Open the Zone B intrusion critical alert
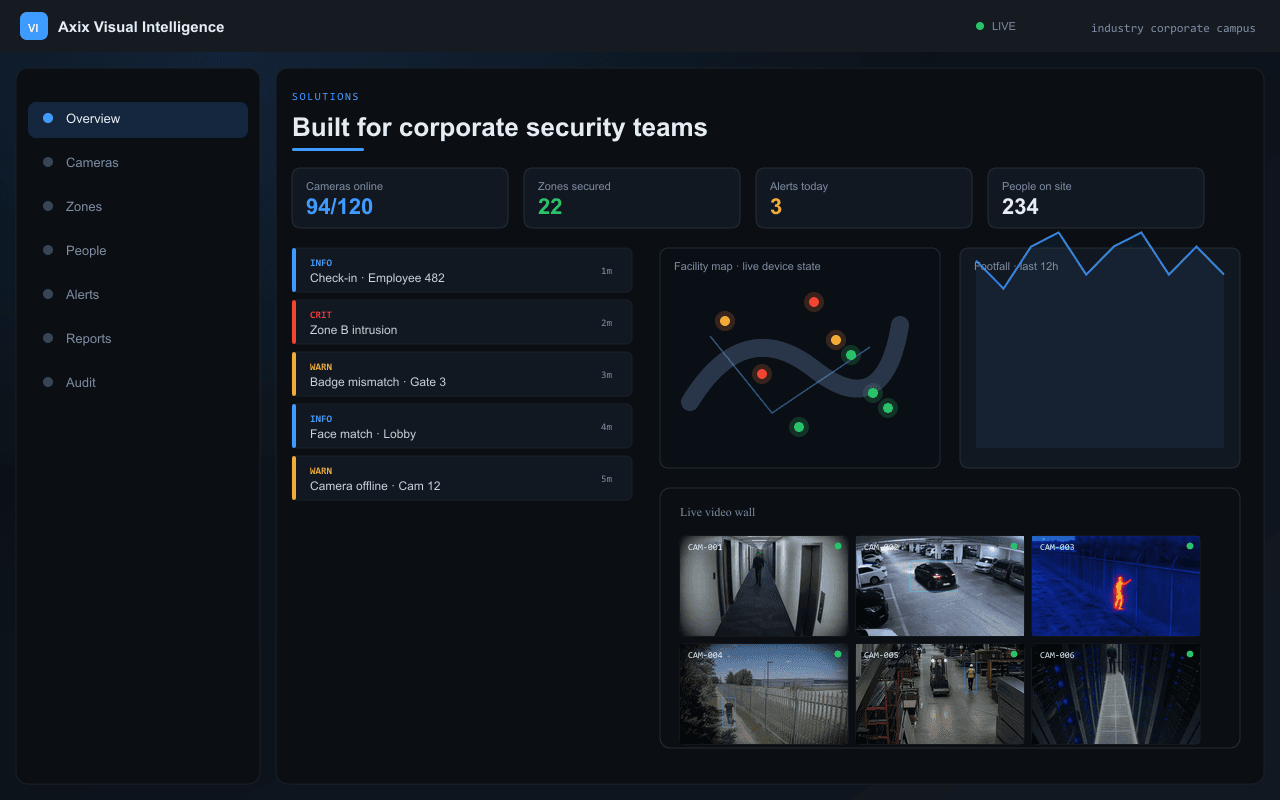The height and width of the screenshot is (800, 1280). (462, 322)
